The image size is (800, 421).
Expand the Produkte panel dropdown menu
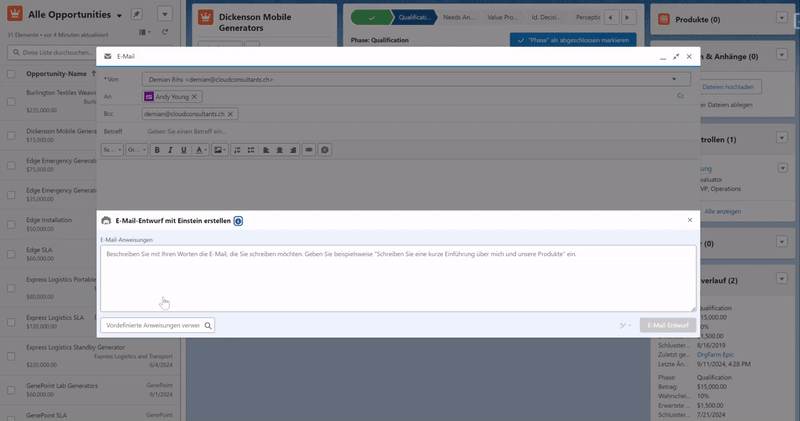pos(781,19)
